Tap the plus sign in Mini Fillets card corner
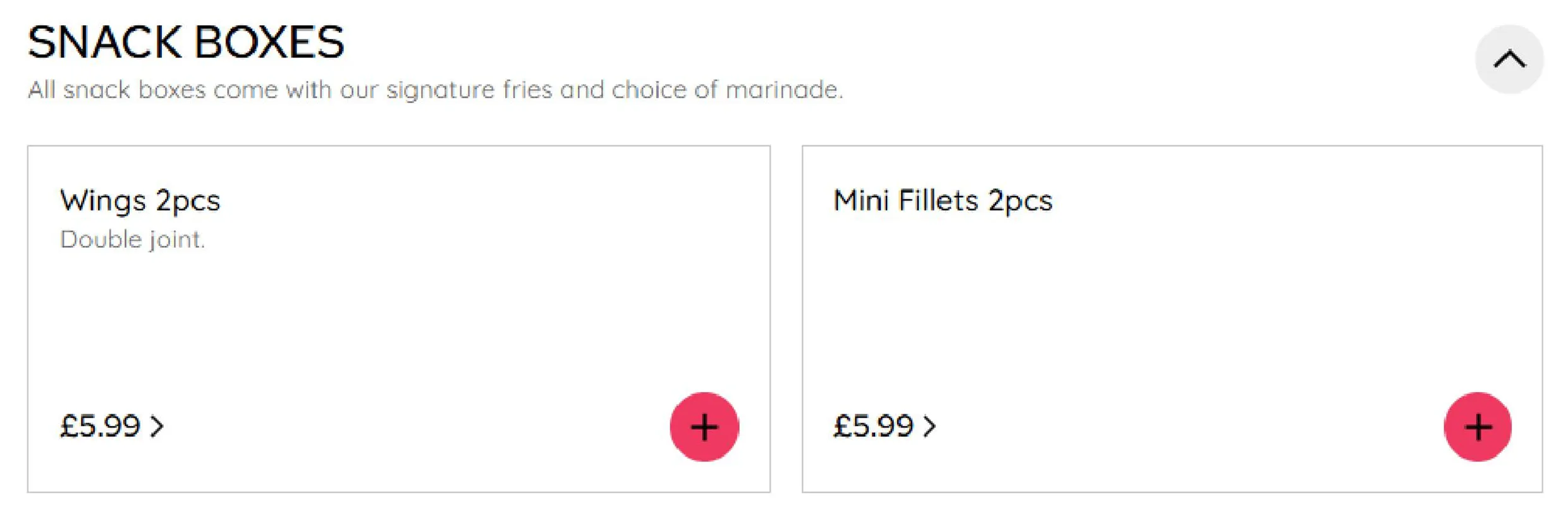Image resolution: width=1568 pixels, height=516 pixels. (x=1478, y=427)
